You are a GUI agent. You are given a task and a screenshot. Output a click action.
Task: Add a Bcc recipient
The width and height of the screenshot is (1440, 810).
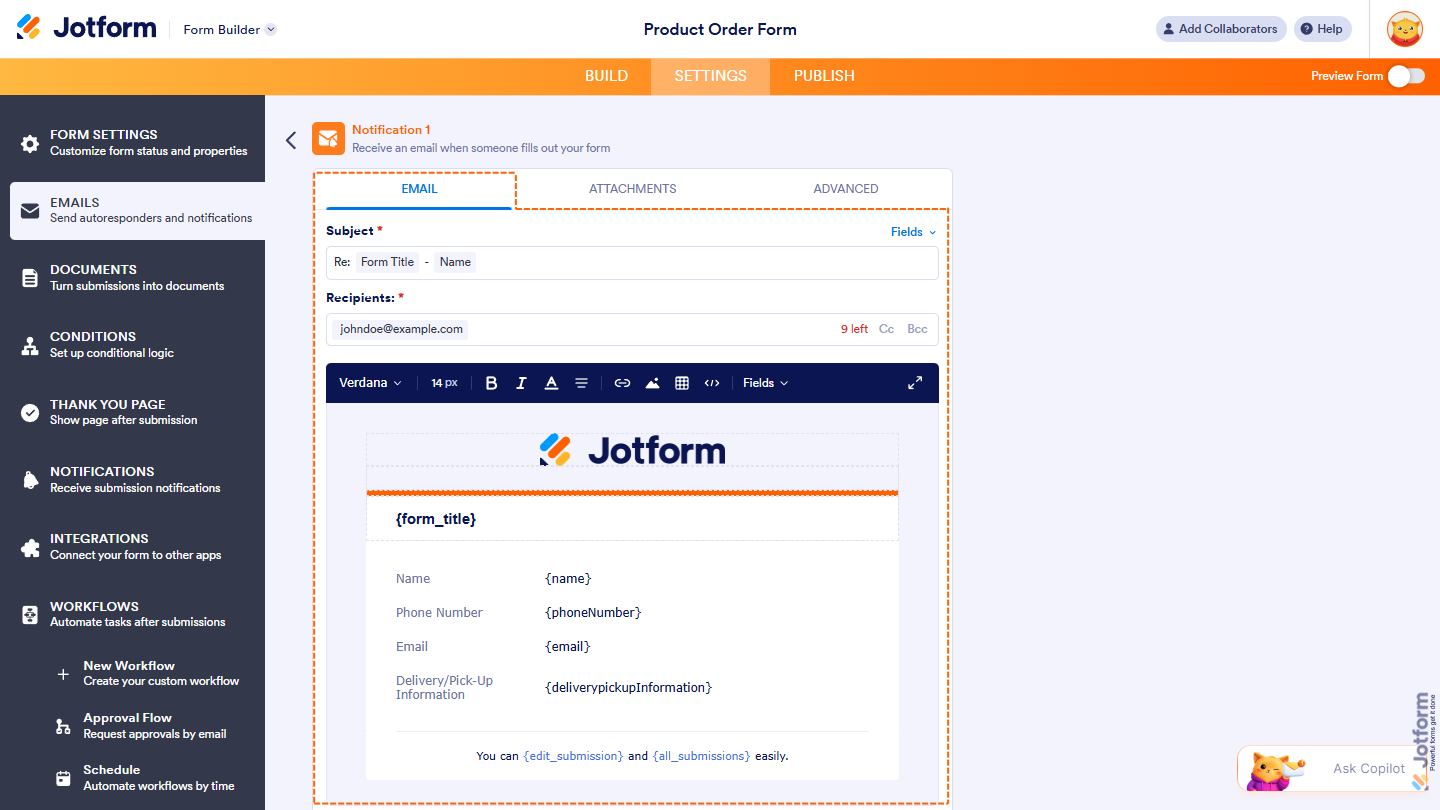[x=917, y=329]
